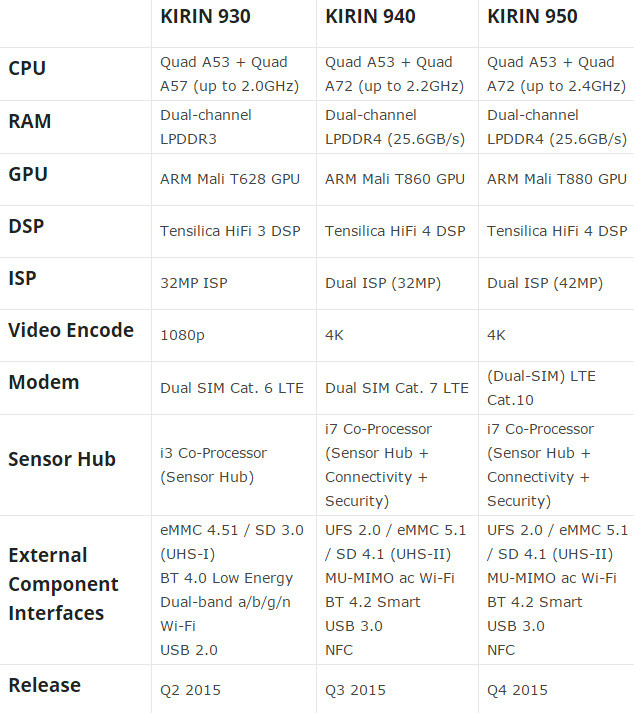Click the Release row label
The height and width of the screenshot is (713, 634).
(x=45, y=685)
